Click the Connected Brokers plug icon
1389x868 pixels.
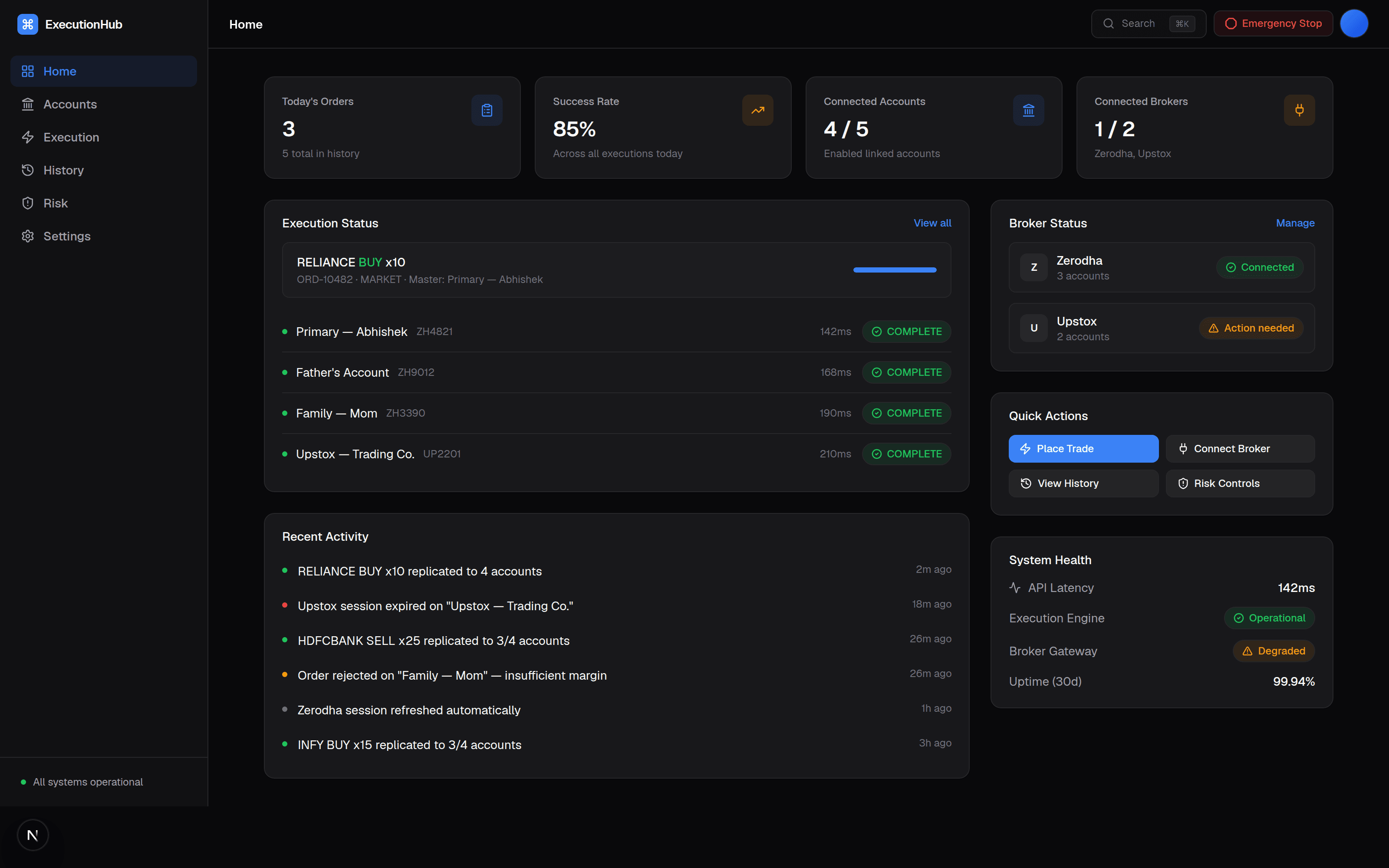pyautogui.click(x=1300, y=110)
